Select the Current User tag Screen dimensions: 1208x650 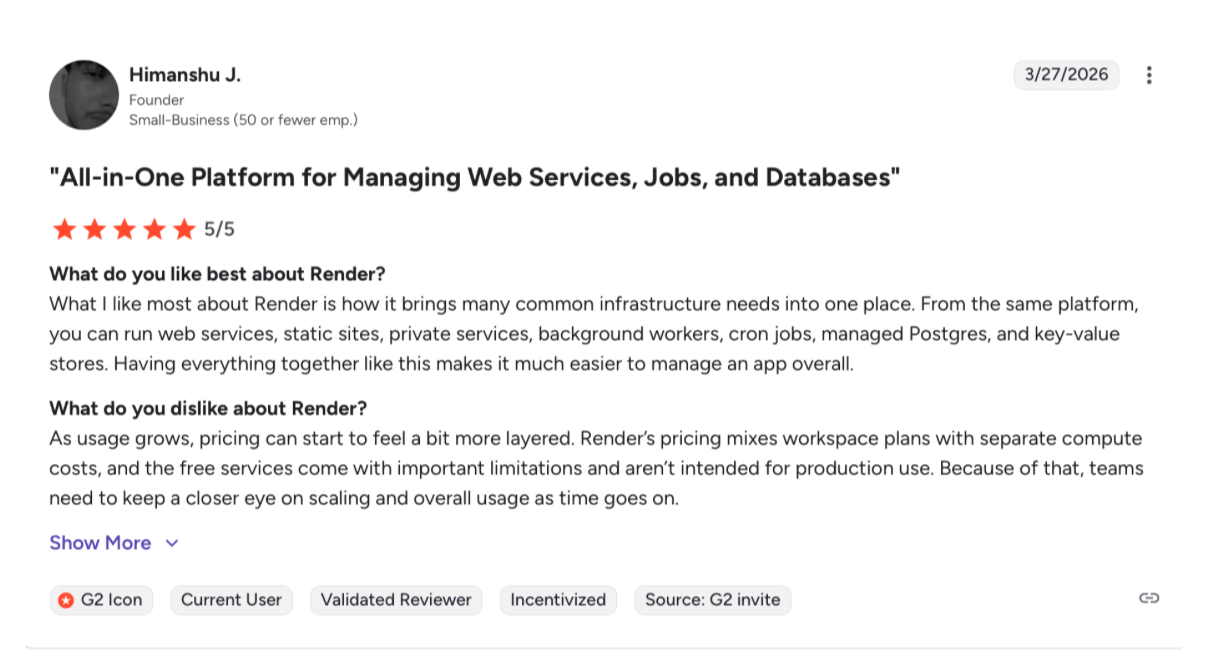pos(231,600)
